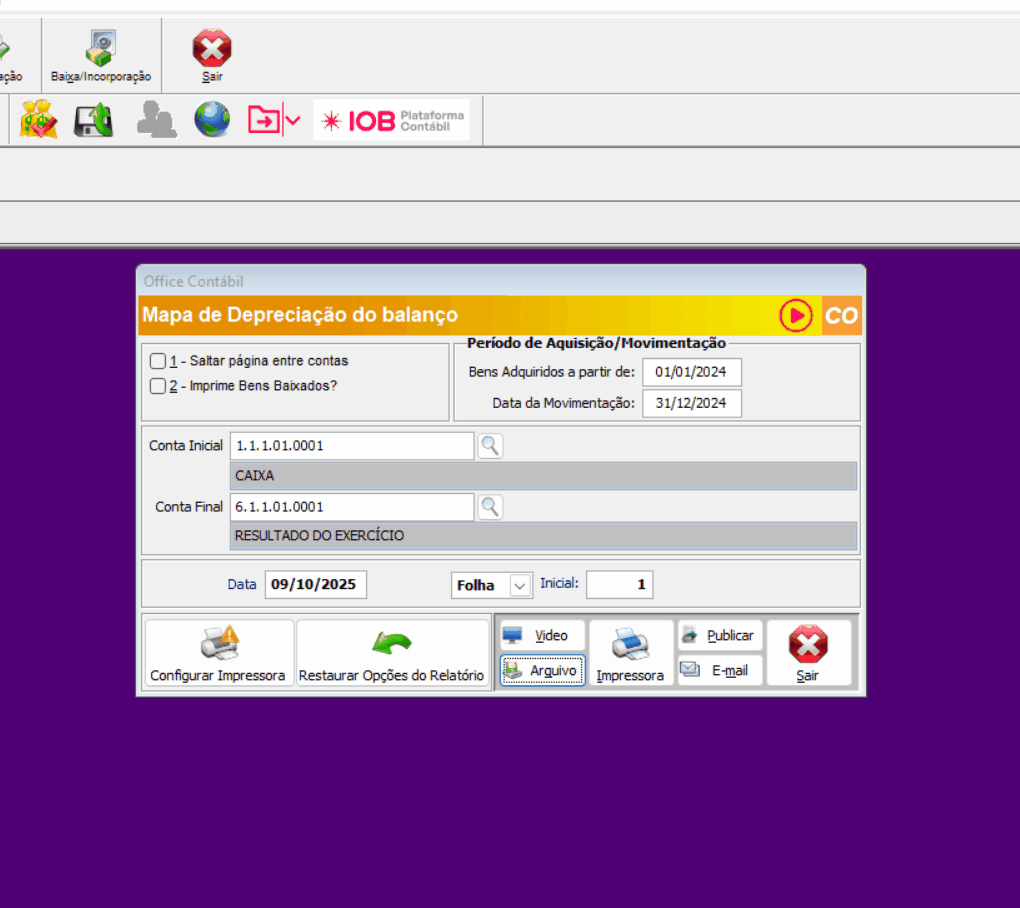This screenshot has height=908, width=1020.
Task: Enable Saltar página entre contas checkbox
Action: pyautogui.click(x=157, y=361)
